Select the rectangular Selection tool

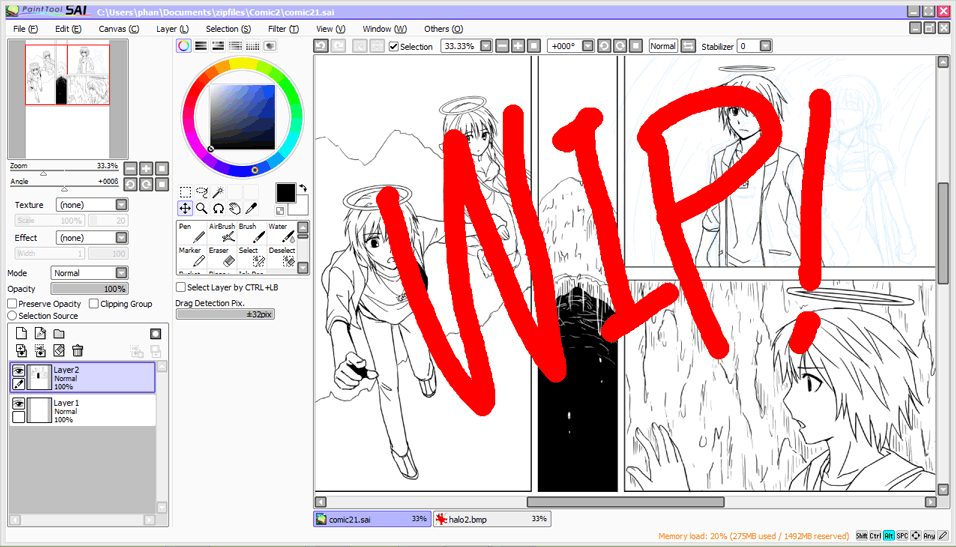185,193
